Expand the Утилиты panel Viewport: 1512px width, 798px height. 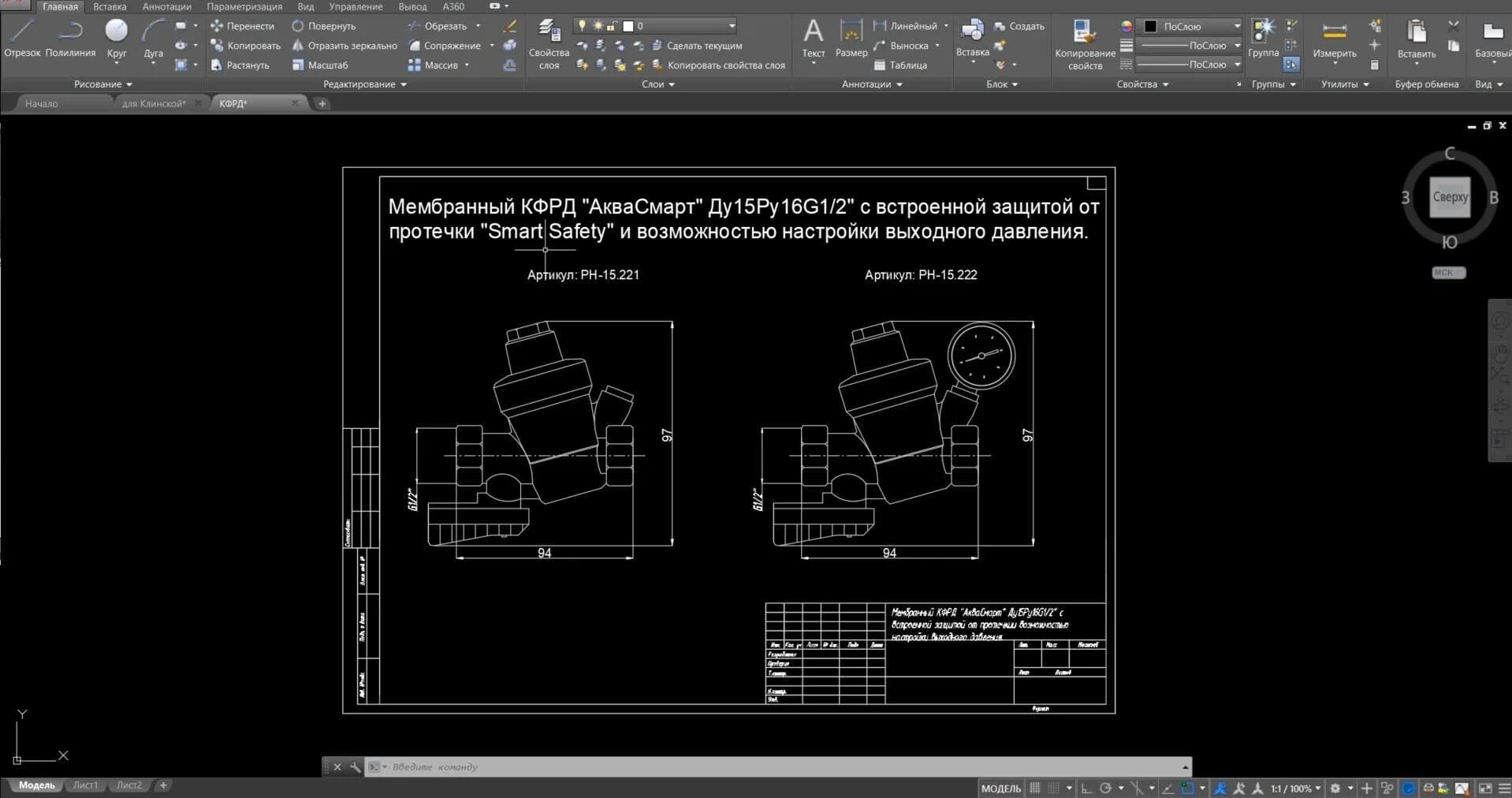point(1345,84)
